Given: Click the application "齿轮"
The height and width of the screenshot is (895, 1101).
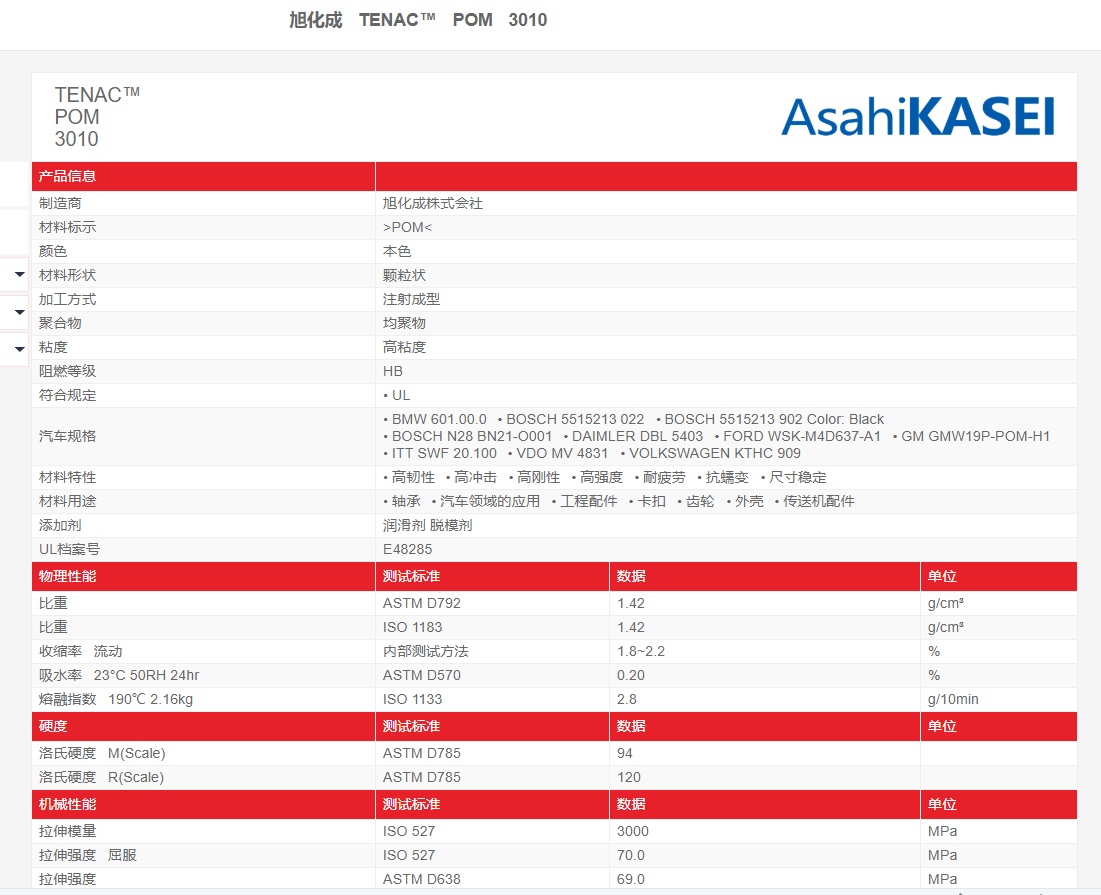Looking at the screenshot, I should 700,501.
